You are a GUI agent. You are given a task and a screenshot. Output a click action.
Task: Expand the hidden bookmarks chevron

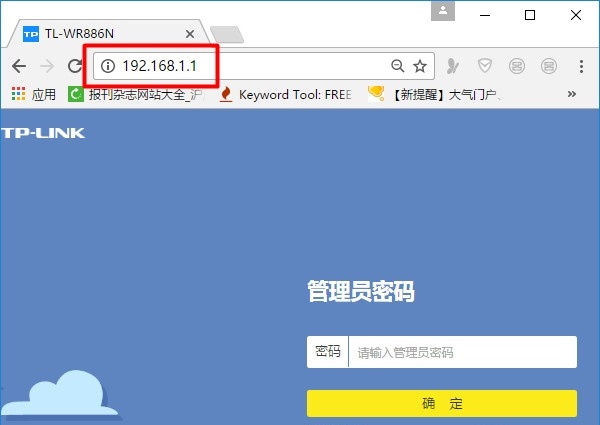571,94
